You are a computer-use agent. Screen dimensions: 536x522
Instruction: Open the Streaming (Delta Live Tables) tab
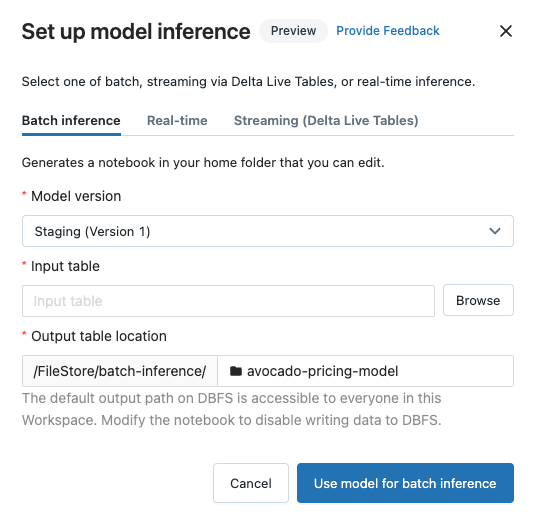326,121
